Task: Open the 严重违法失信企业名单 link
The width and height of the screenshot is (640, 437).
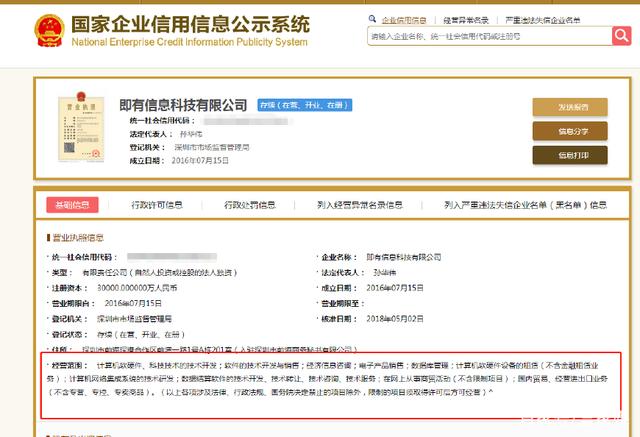Action: 543,20
